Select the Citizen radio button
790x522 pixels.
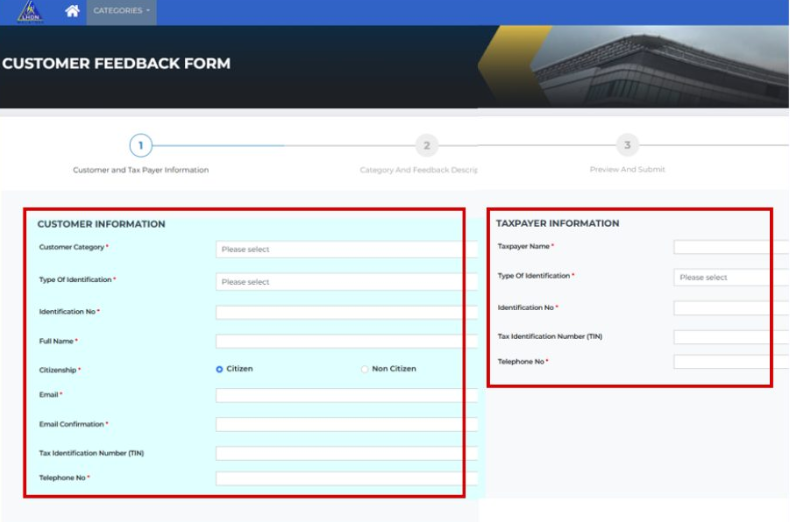pyautogui.click(x=220, y=369)
